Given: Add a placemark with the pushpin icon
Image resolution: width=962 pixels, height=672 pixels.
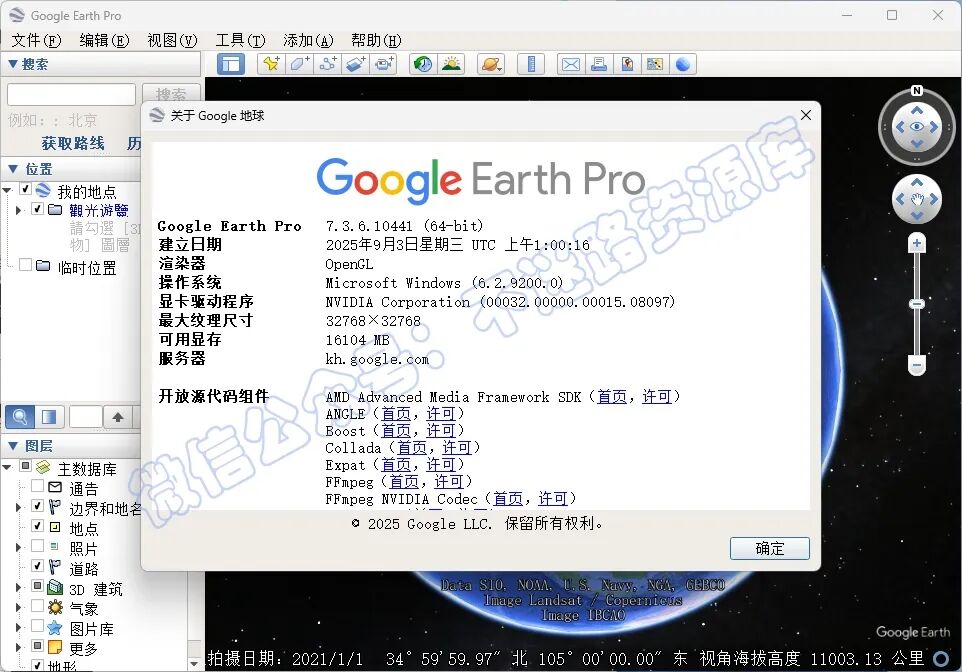Looking at the screenshot, I should (x=271, y=64).
